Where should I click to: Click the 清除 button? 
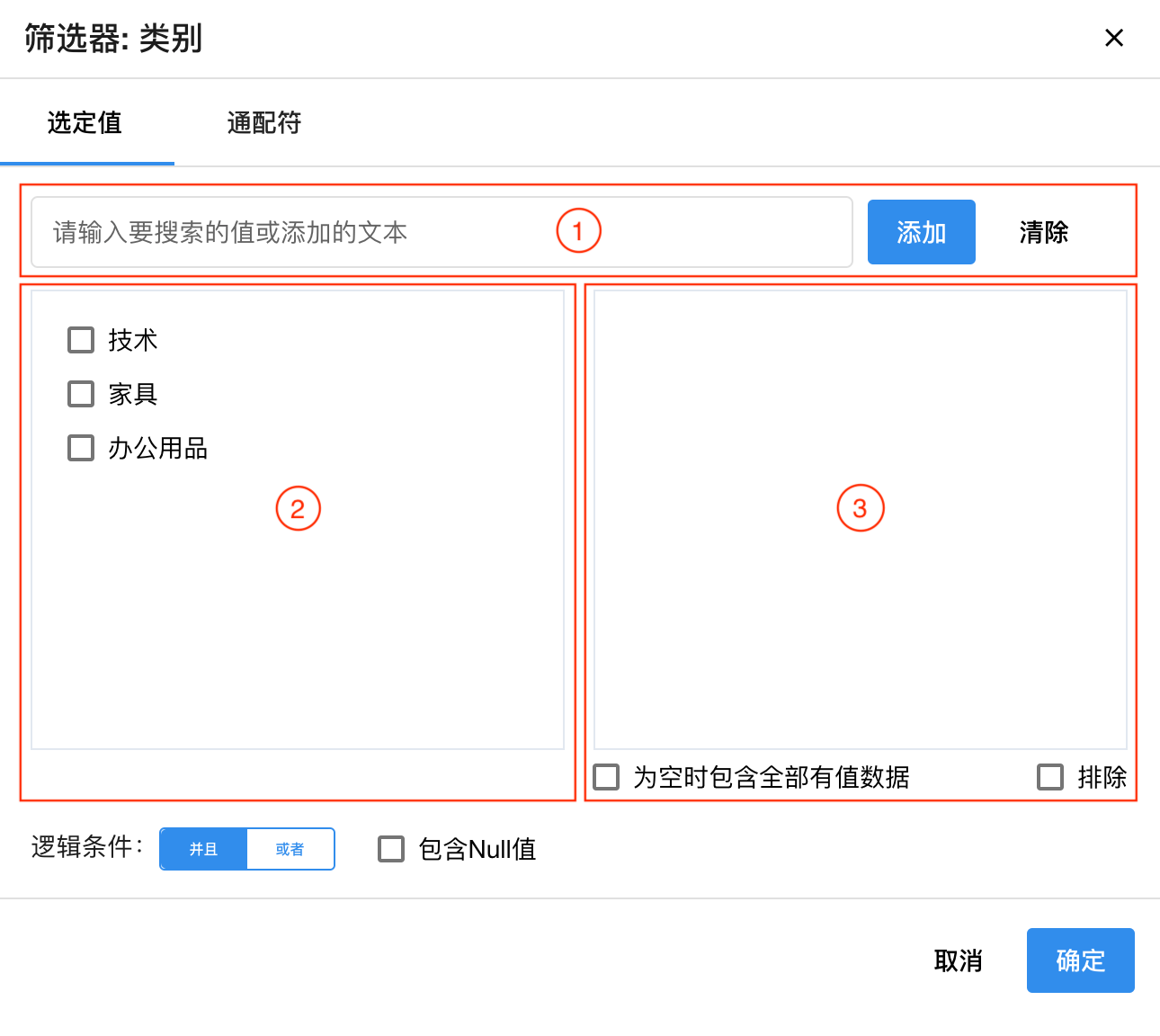click(x=1044, y=232)
